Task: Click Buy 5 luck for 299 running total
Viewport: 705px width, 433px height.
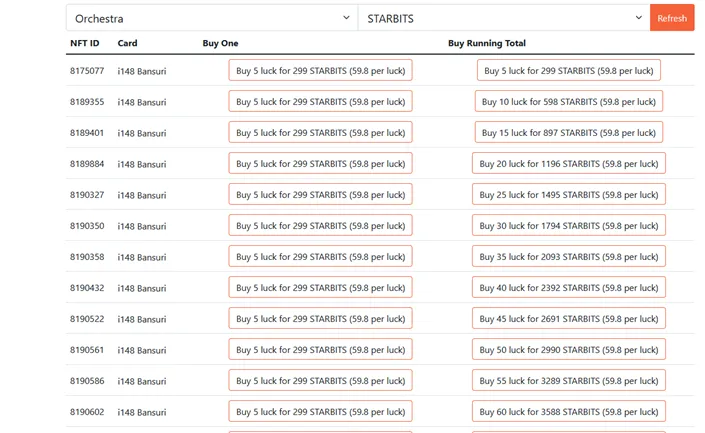Action: [x=569, y=70]
